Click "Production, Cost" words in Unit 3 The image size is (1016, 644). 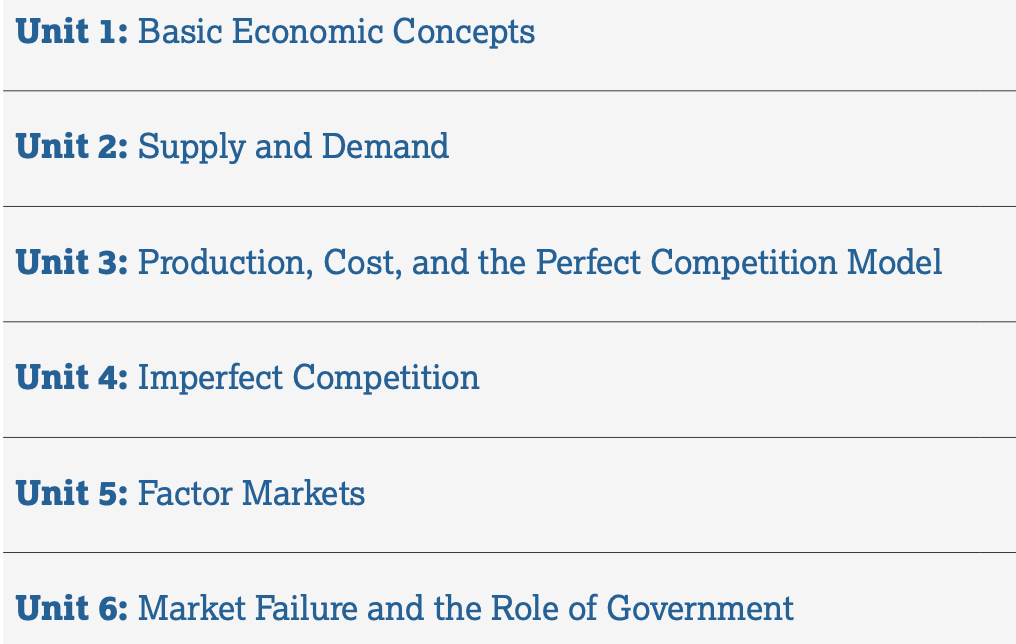[x=270, y=262]
